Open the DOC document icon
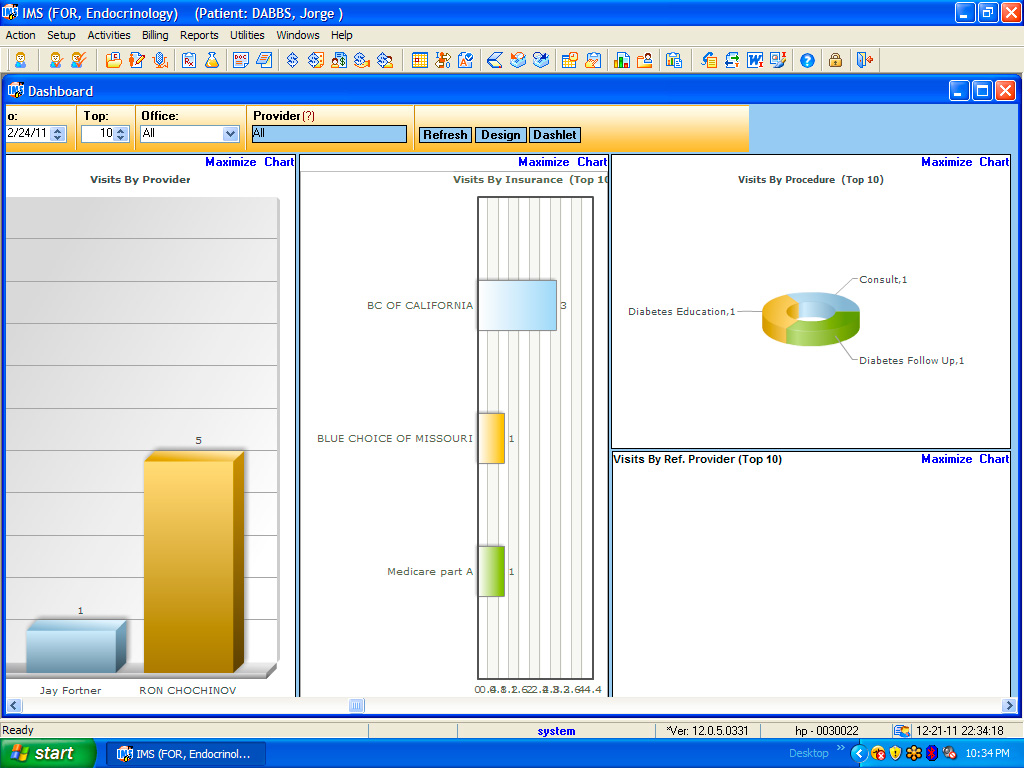The height and width of the screenshot is (768, 1024). (x=241, y=61)
